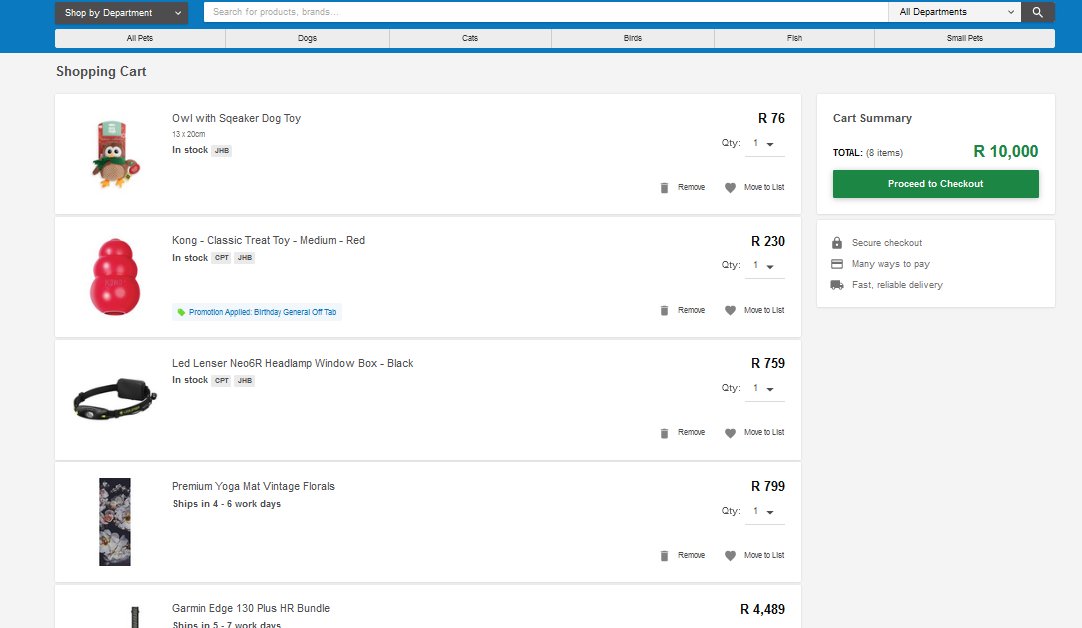Click the '13 x 20cm' size text
The height and width of the screenshot is (628, 1082).
coord(188,134)
